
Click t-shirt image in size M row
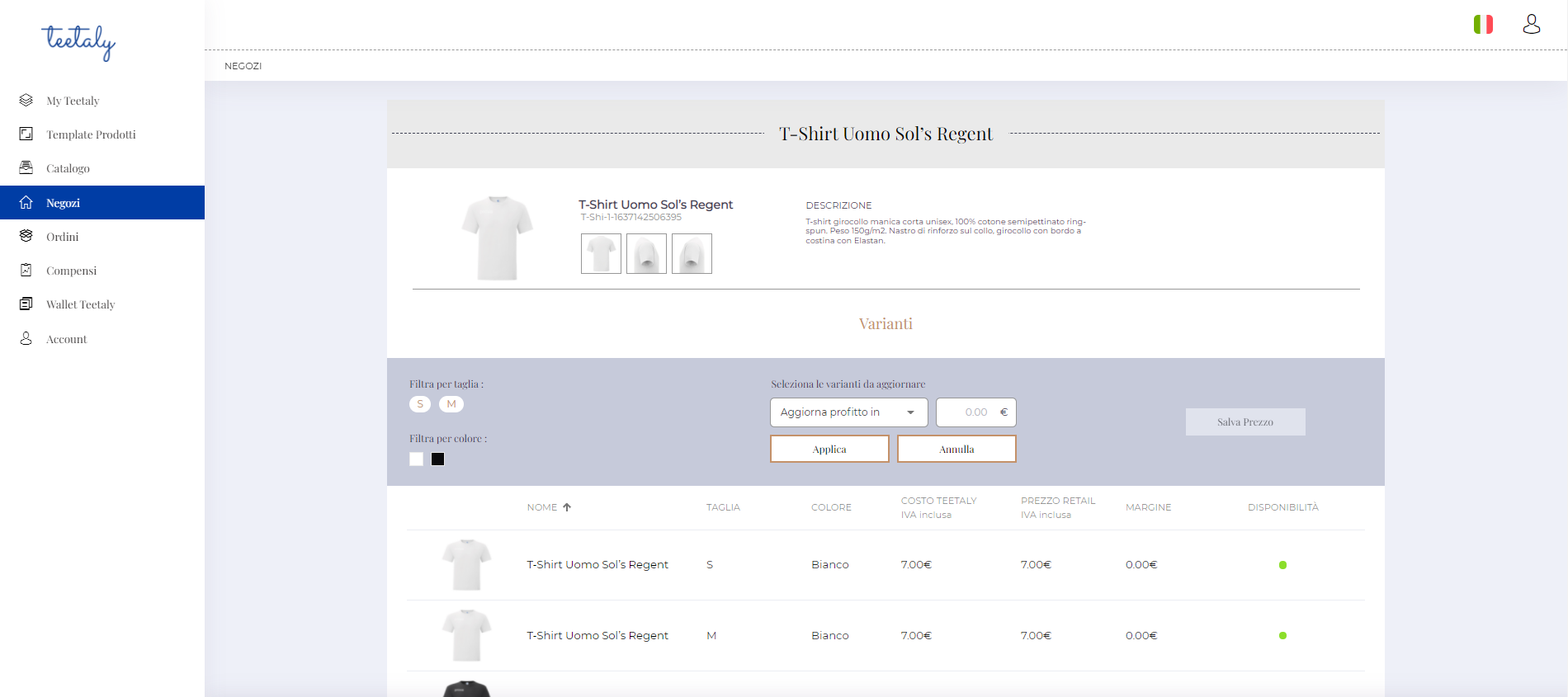click(467, 635)
